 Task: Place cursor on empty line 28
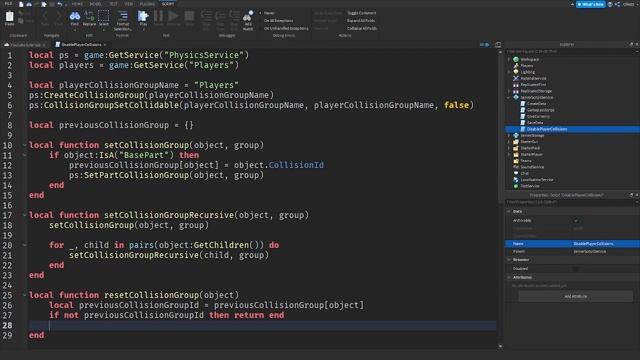pyautogui.click(x=261, y=325)
